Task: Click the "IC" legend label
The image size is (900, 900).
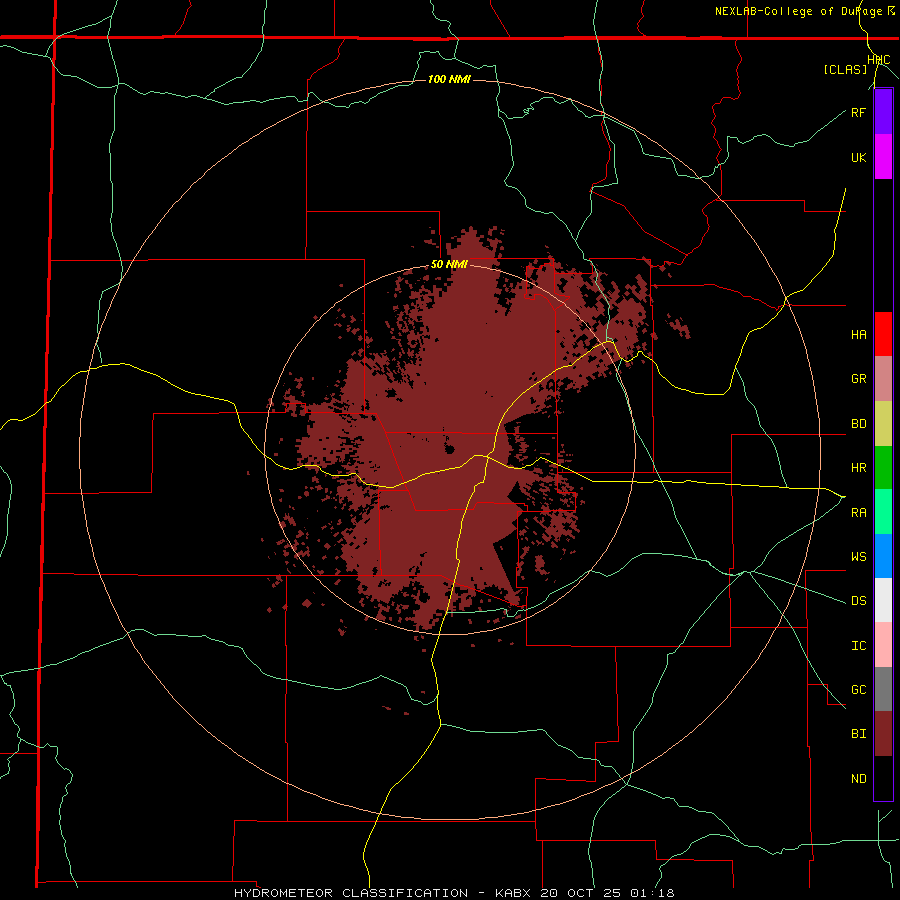Action: (858, 646)
